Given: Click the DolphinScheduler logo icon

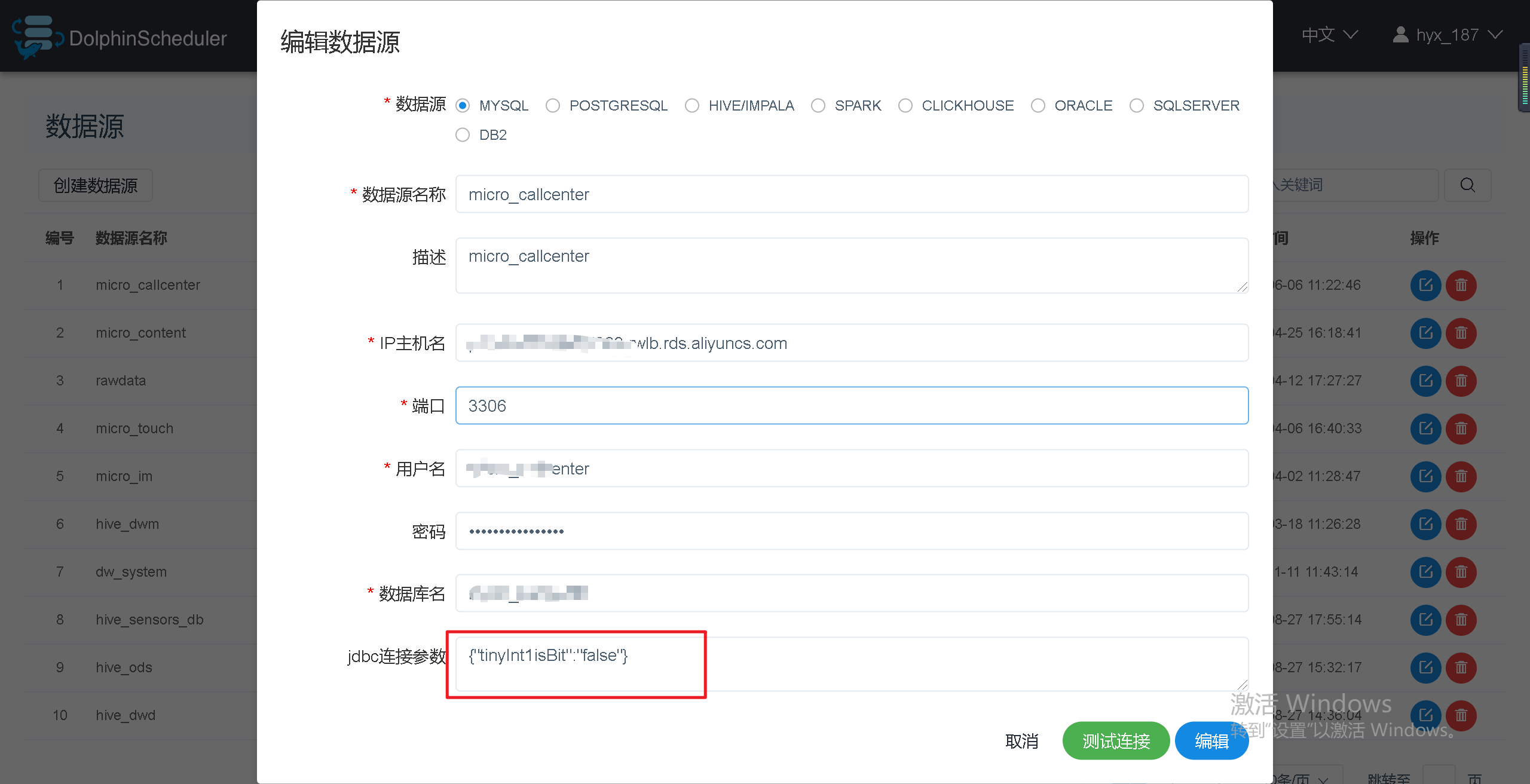Looking at the screenshot, I should (x=37, y=37).
